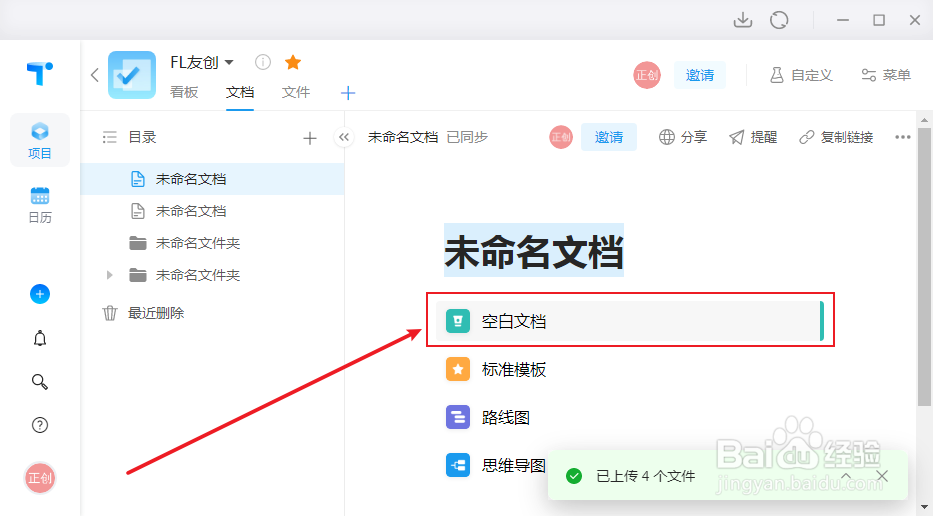
Task: Open the 菜单 menu
Action: point(886,75)
